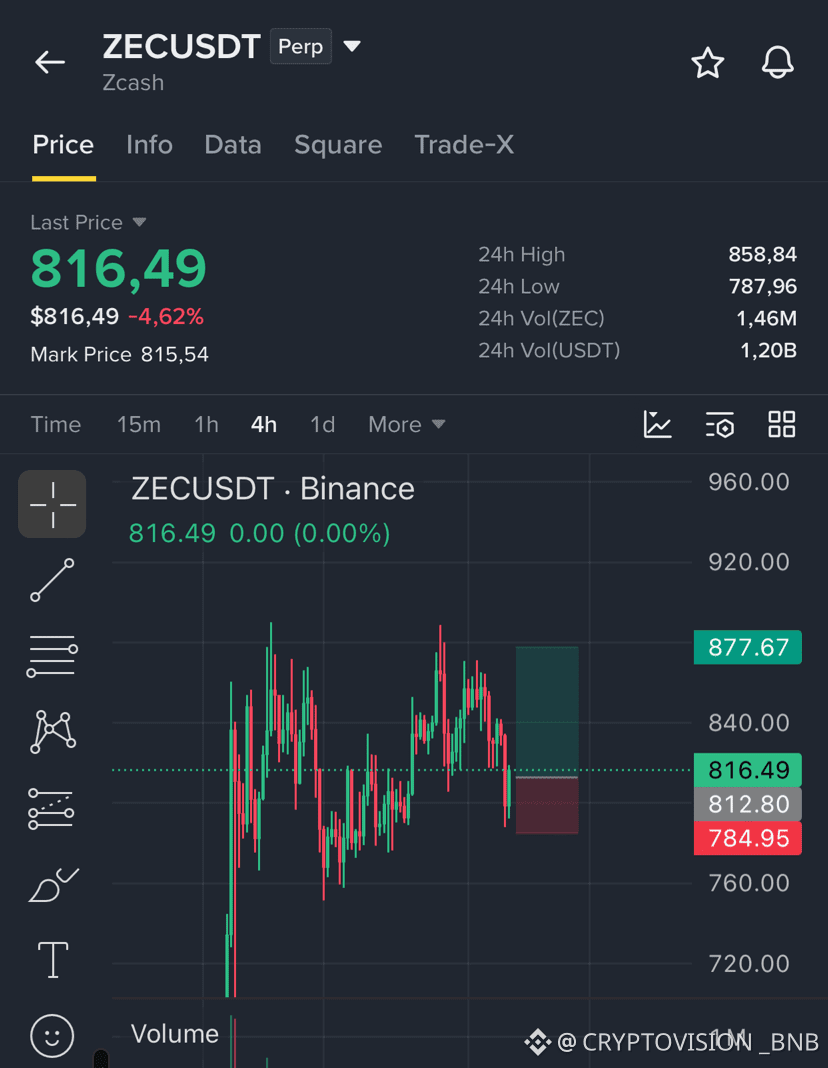The width and height of the screenshot is (828, 1068).
Task: Open chart settings list icon
Action: click(x=720, y=424)
